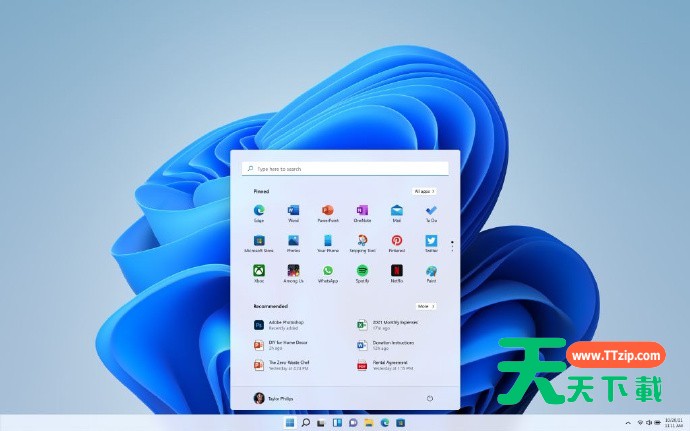Open DIY for Home Decor presentation
The image size is (690, 431).
[280, 345]
